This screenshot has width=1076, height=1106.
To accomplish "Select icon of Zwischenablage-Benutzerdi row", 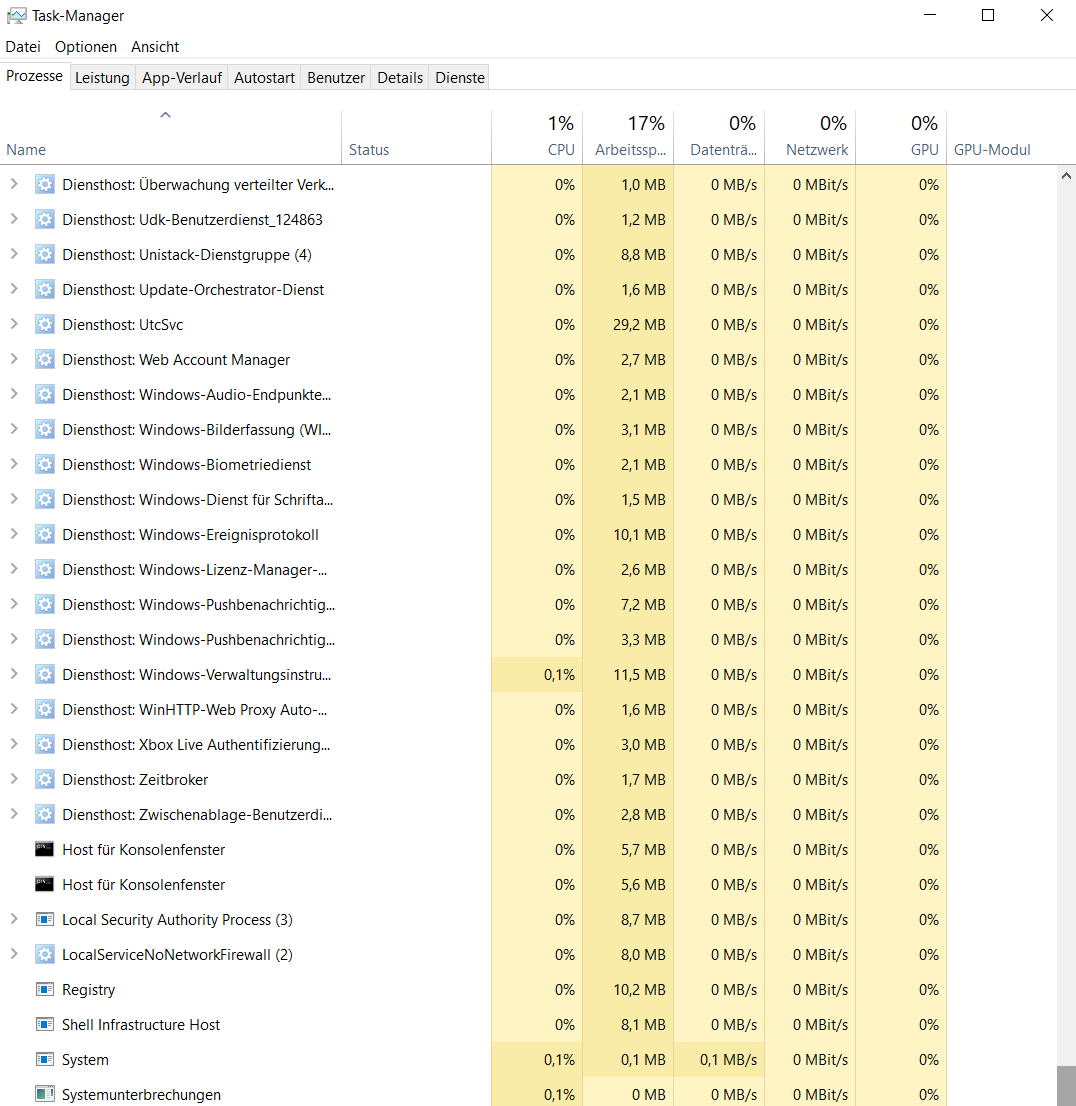I will pos(44,815).
